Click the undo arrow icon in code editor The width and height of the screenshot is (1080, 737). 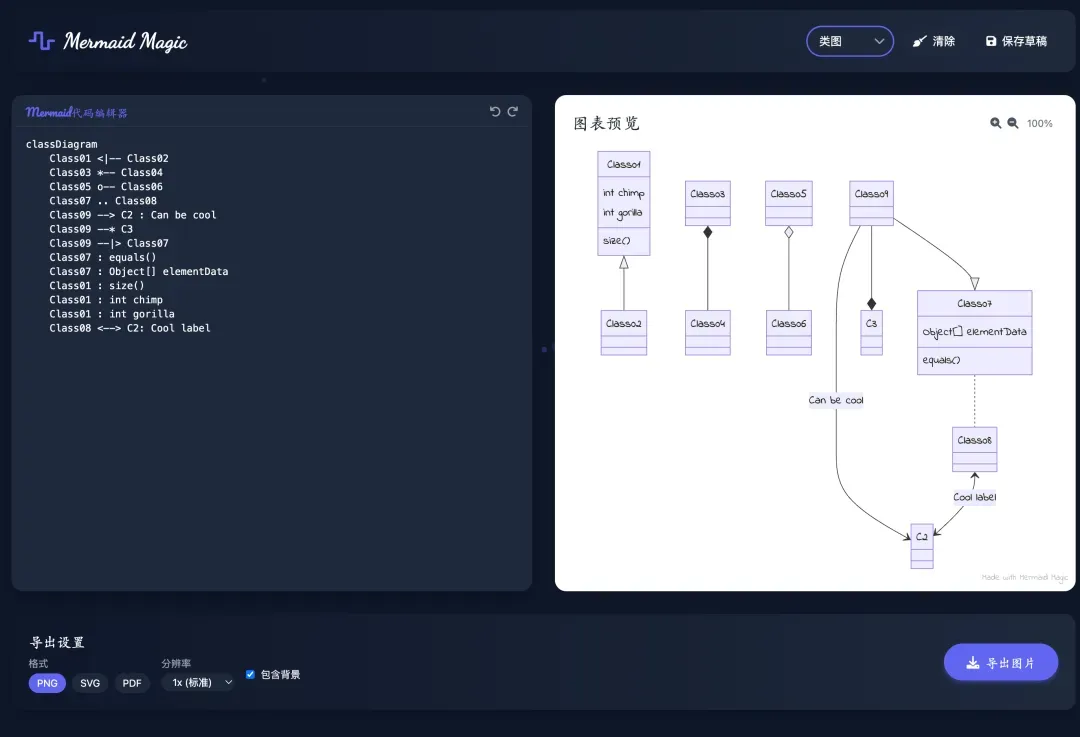495,112
